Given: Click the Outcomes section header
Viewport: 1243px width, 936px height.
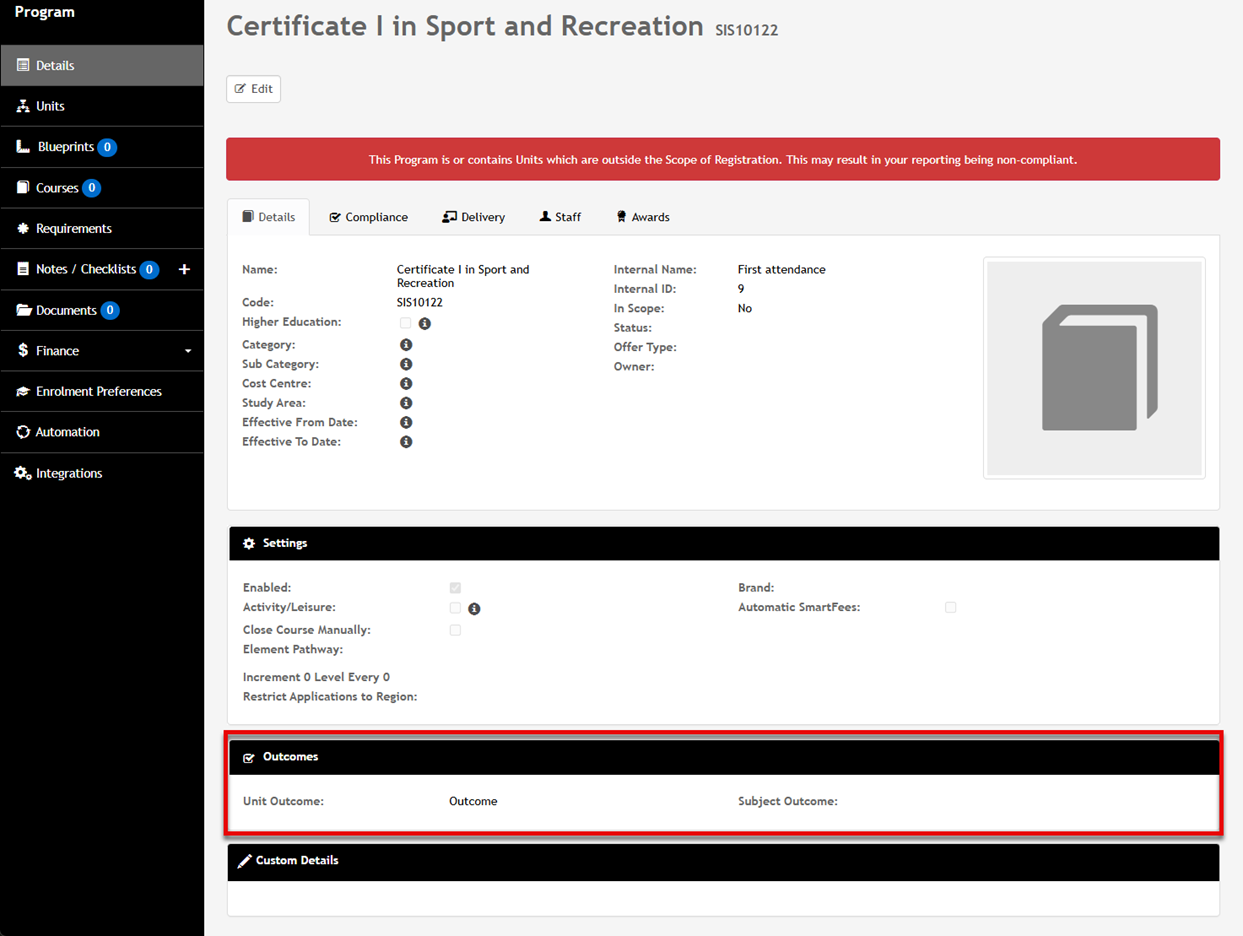Looking at the screenshot, I should point(724,757).
